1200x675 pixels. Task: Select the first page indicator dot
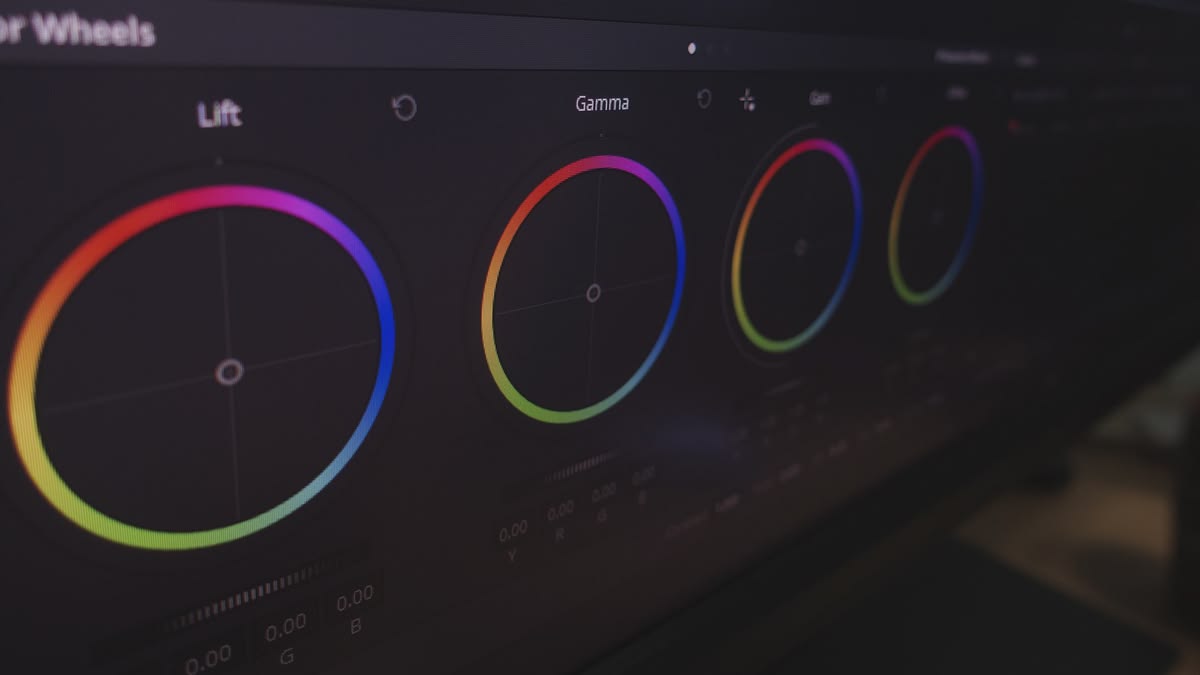tap(691, 48)
